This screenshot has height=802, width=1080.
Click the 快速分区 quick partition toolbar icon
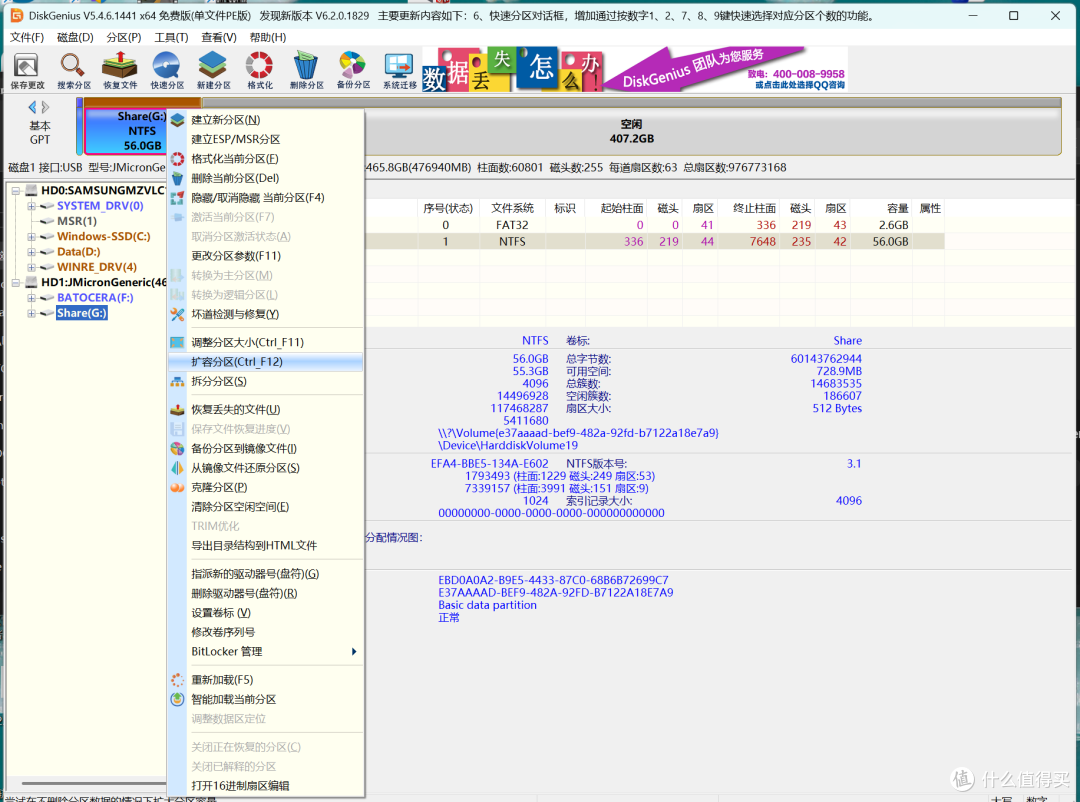tap(167, 70)
